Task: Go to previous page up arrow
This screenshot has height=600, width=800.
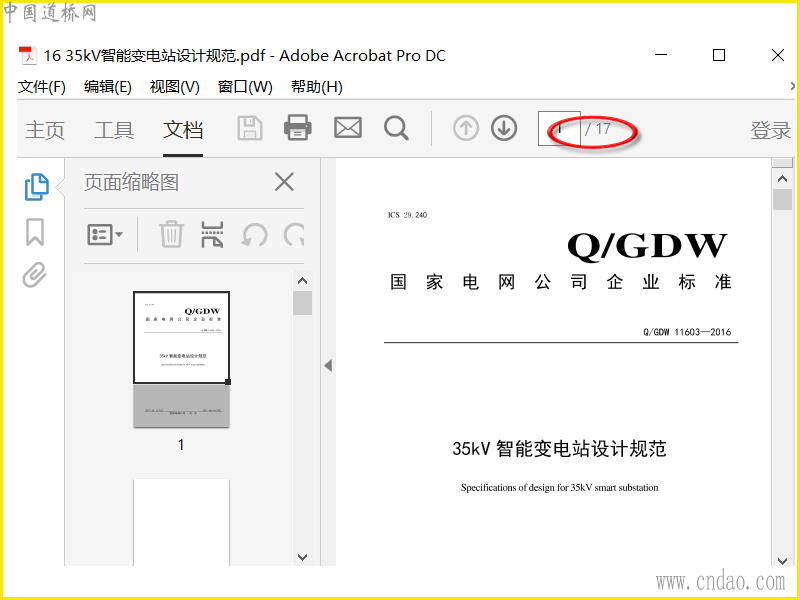Action: point(466,128)
